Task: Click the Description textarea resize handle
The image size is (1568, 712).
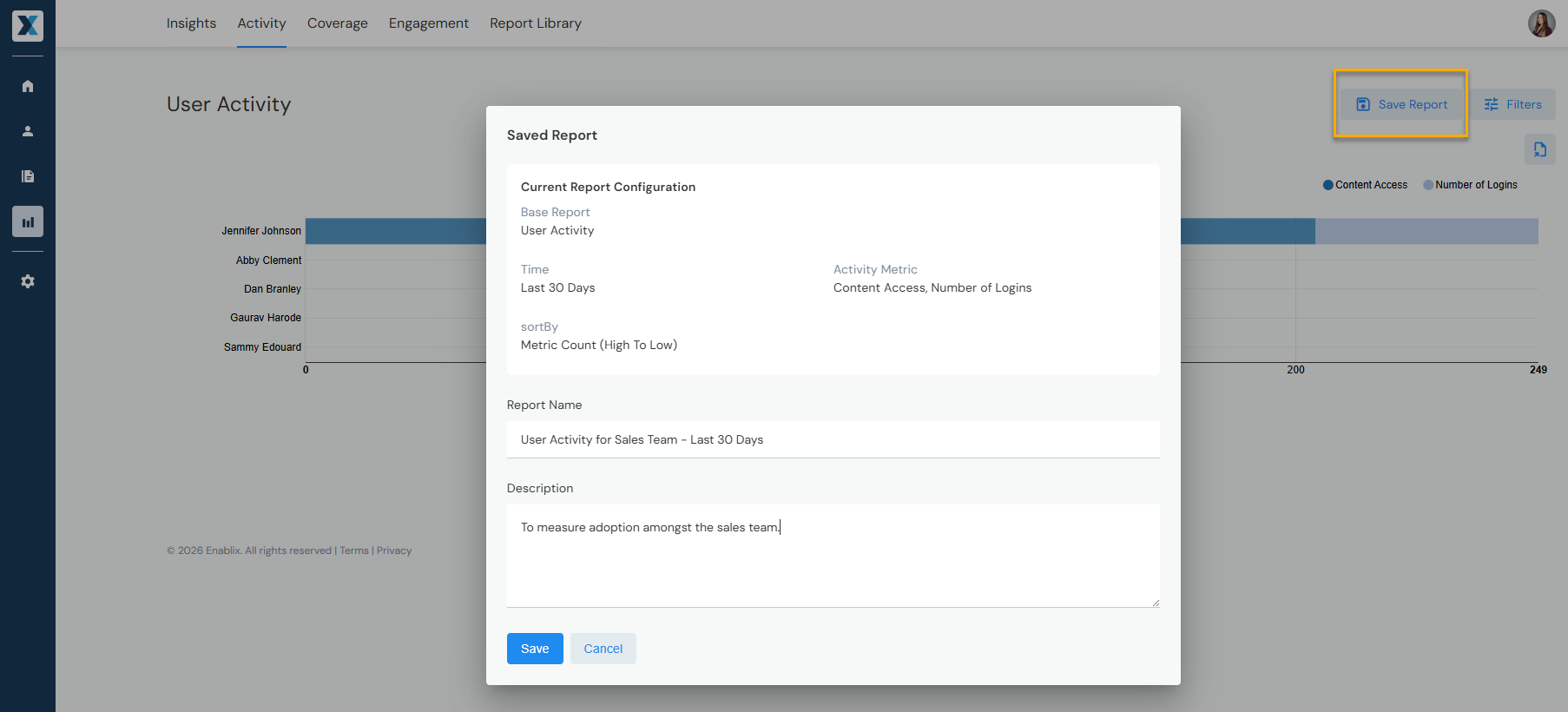Action: pyautogui.click(x=1155, y=603)
